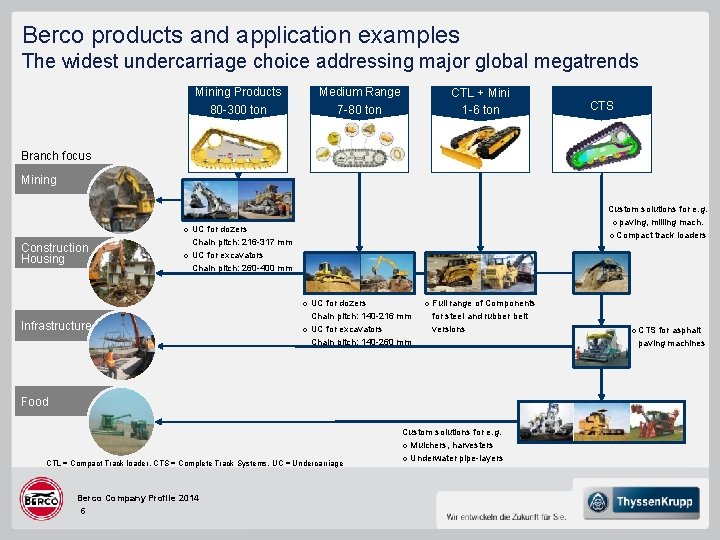Click the slide page number 6
This screenshot has width=720, height=540.
point(83,511)
